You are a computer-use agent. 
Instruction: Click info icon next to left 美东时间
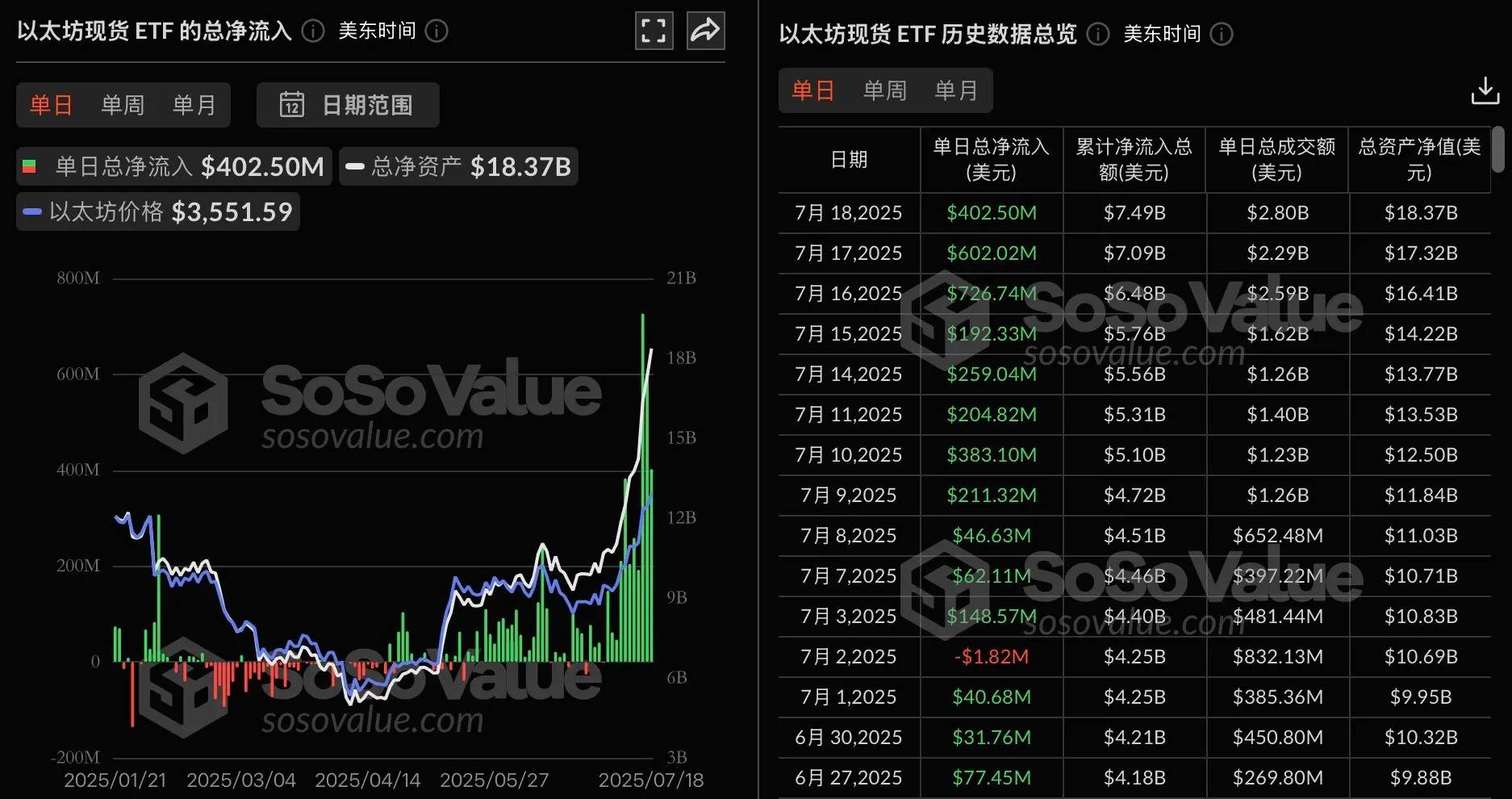(x=436, y=31)
